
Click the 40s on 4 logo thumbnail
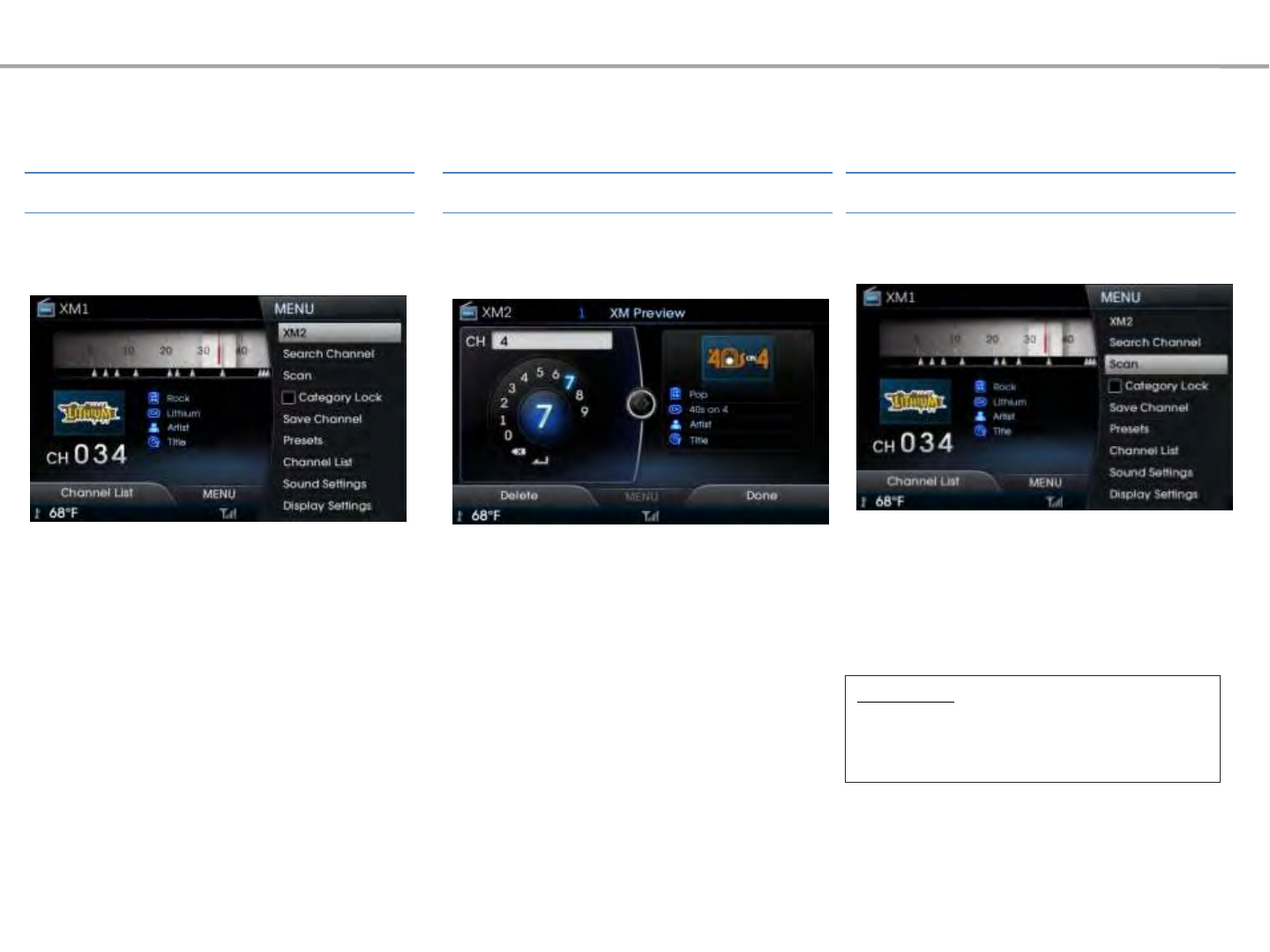point(737,358)
